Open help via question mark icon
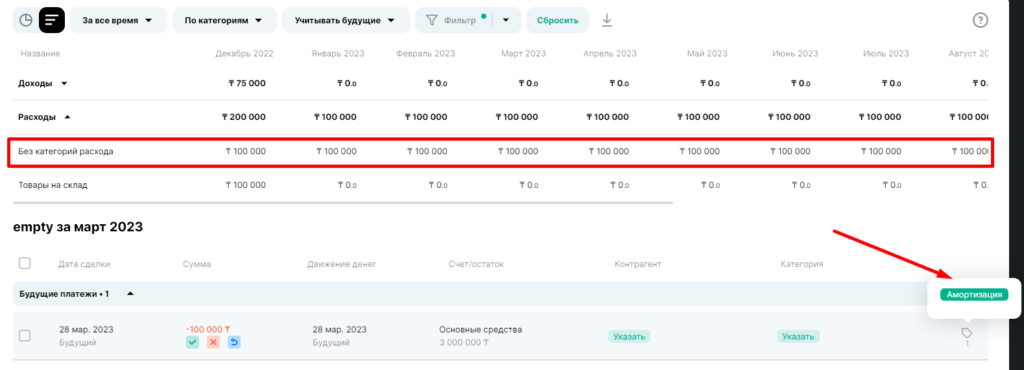This screenshot has height=370, width=1024. [x=980, y=20]
